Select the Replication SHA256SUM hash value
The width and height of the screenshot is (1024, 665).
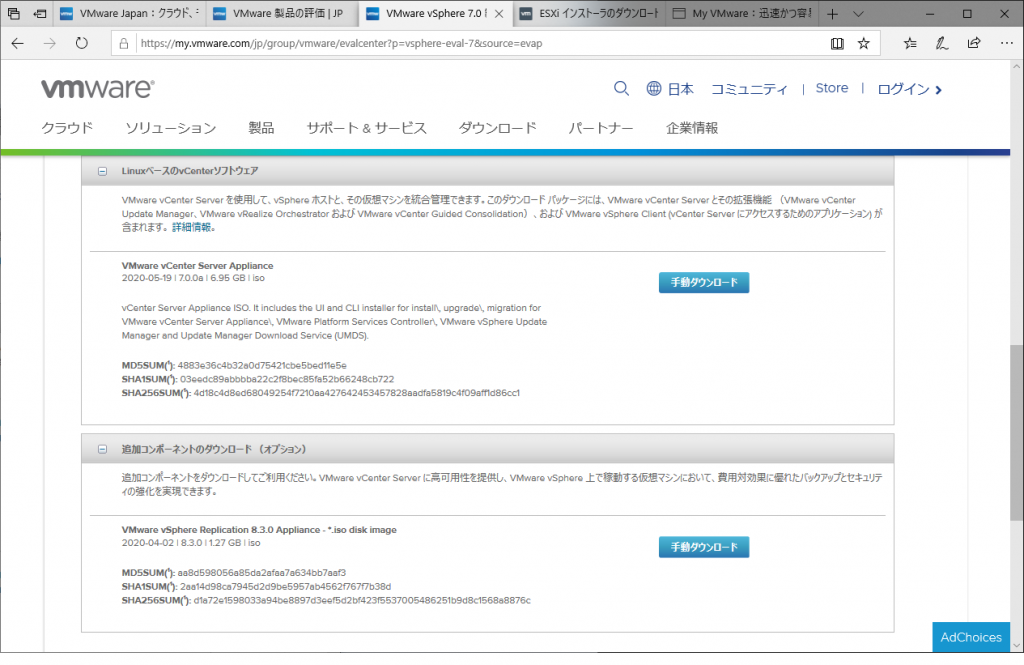362,600
